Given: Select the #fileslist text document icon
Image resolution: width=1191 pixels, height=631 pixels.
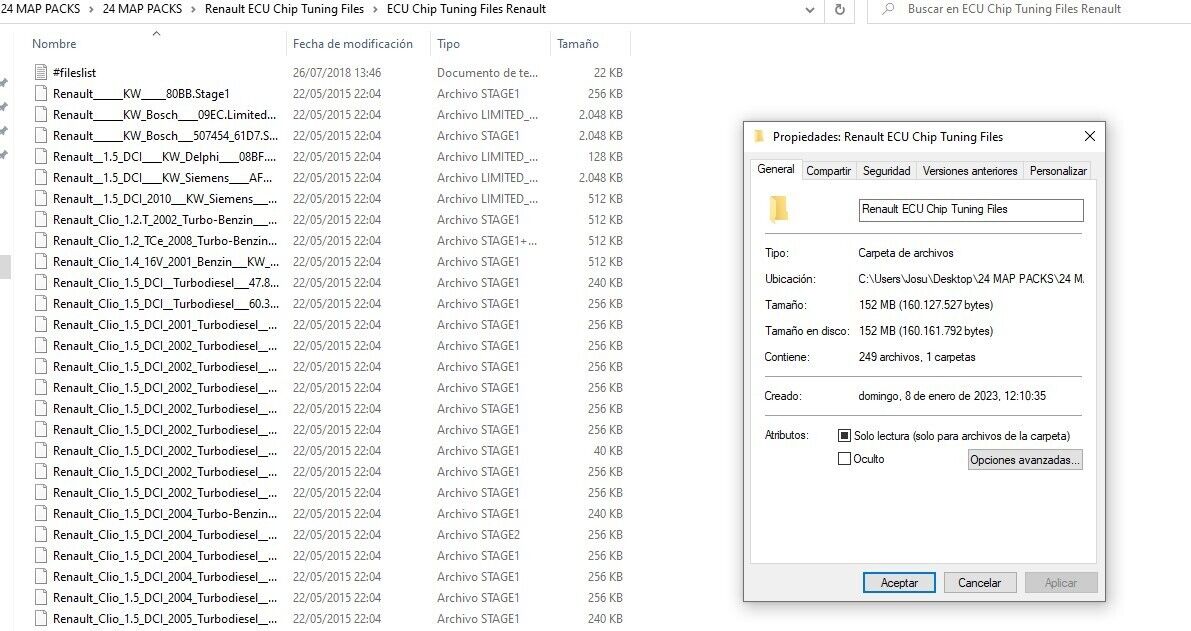Looking at the screenshot, I should point(40,73).
